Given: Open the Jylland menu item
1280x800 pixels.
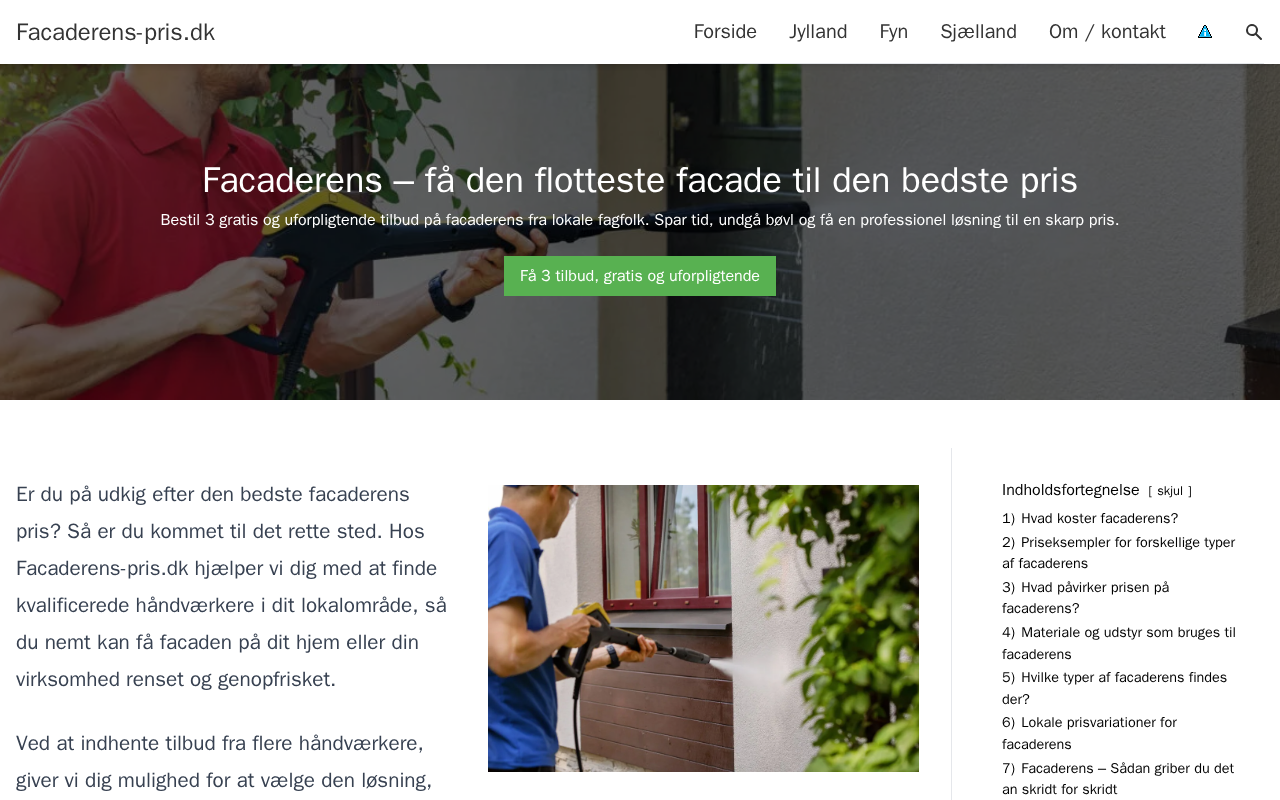Looking at the screenshot, I should point(818,32).
